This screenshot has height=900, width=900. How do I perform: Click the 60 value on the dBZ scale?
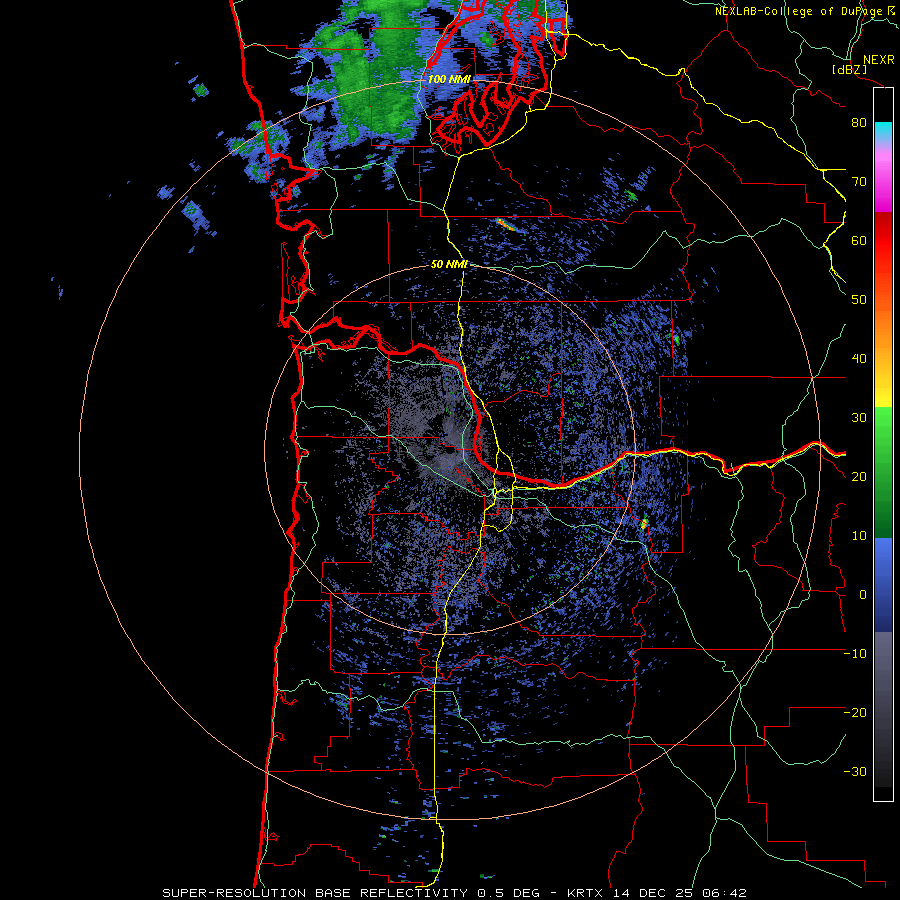tap(859, 241)
